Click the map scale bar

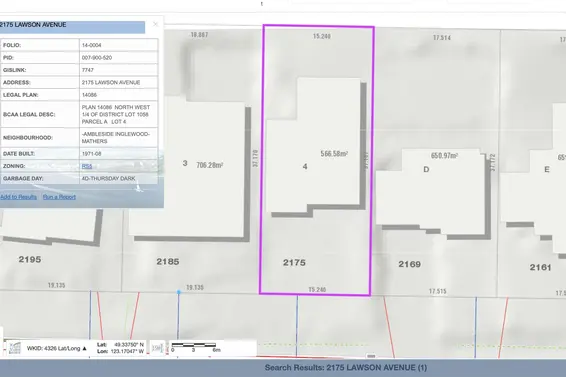195,347
